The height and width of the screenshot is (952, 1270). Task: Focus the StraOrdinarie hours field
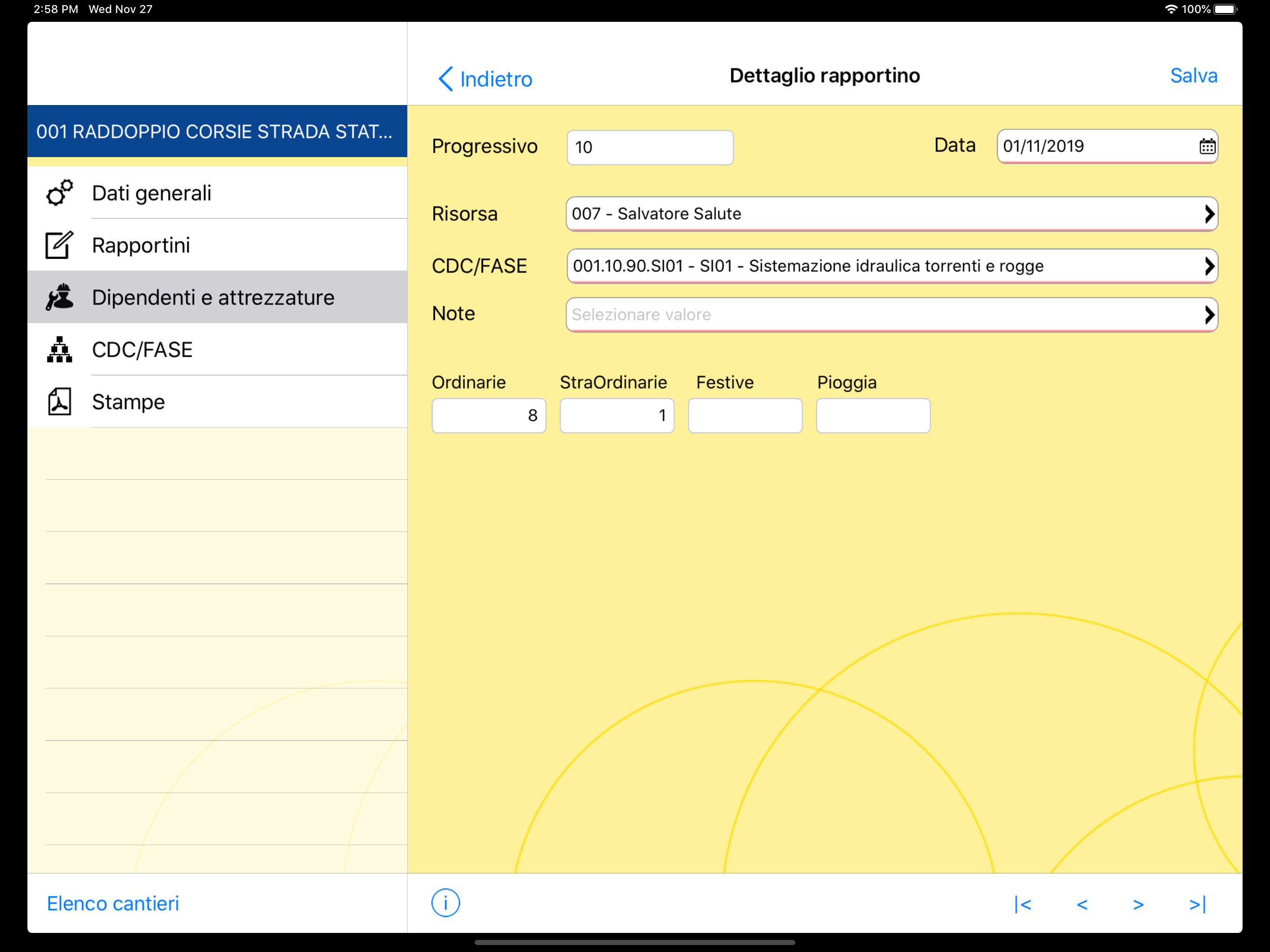pos(616,416)
